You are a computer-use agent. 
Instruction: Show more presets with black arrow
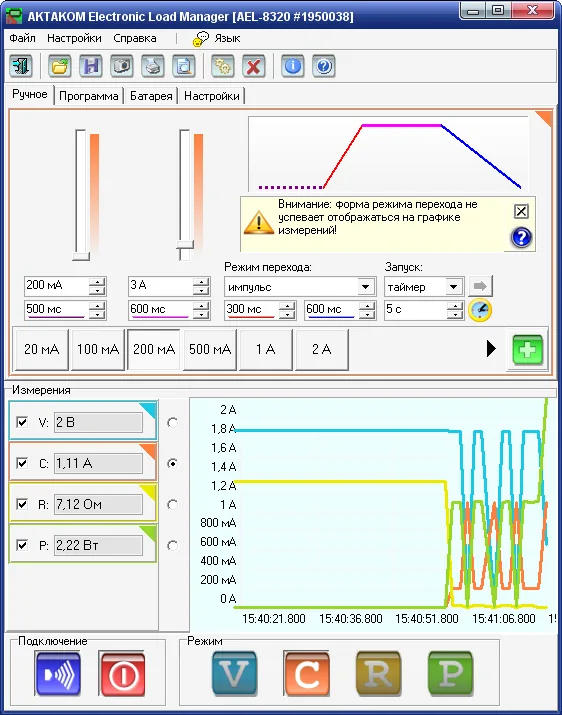click(491, 349)
